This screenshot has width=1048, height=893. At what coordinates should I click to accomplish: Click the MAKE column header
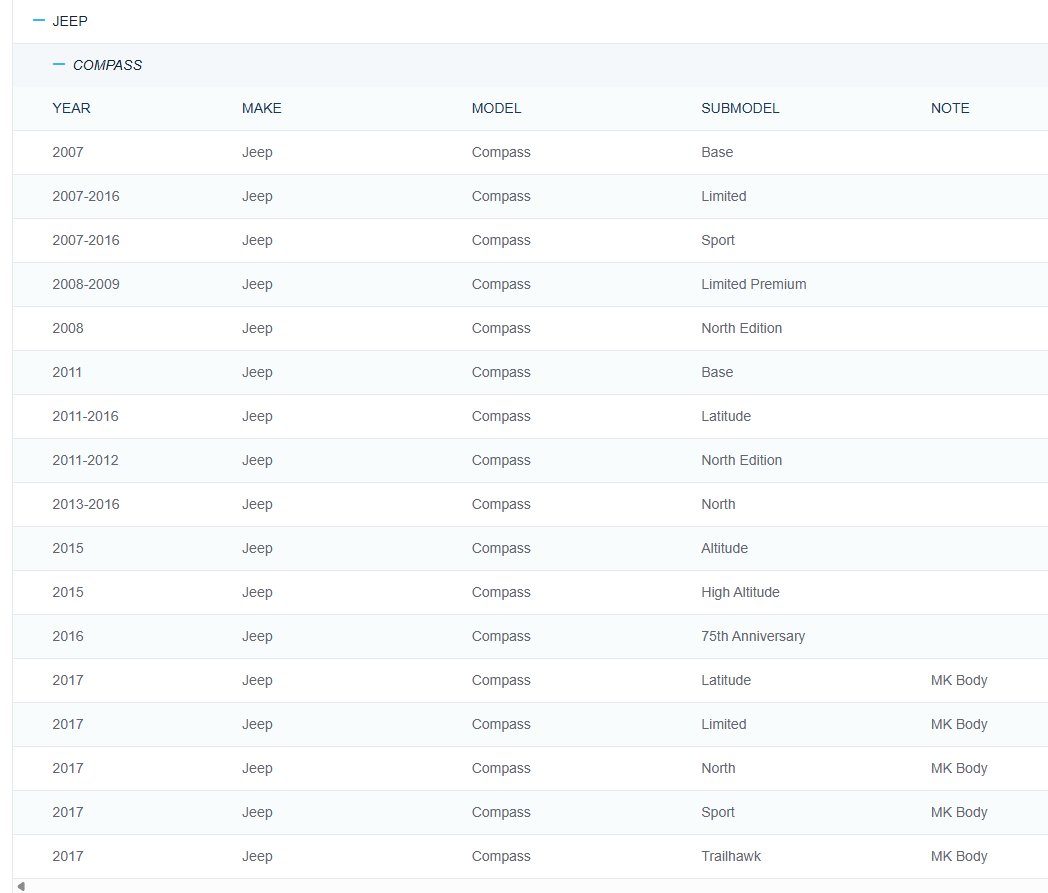click(x=261, y=108)
